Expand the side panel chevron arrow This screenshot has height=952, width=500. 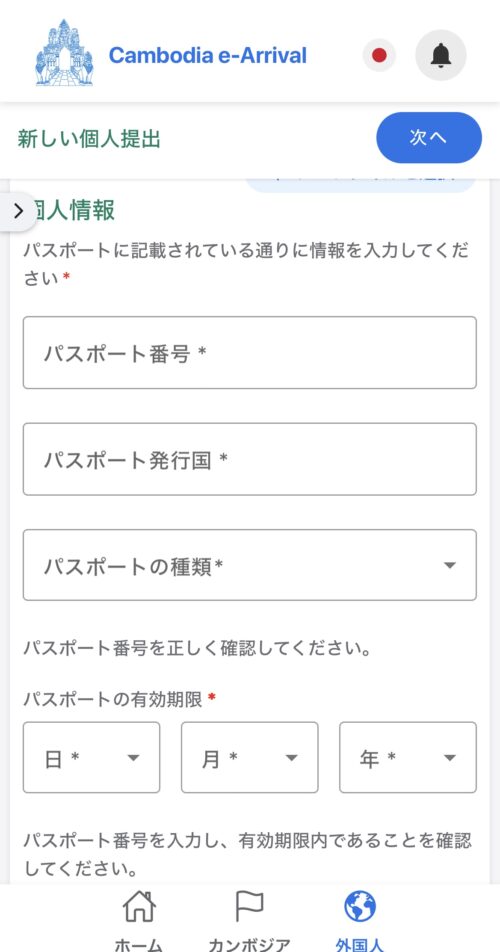pos(18,211)
